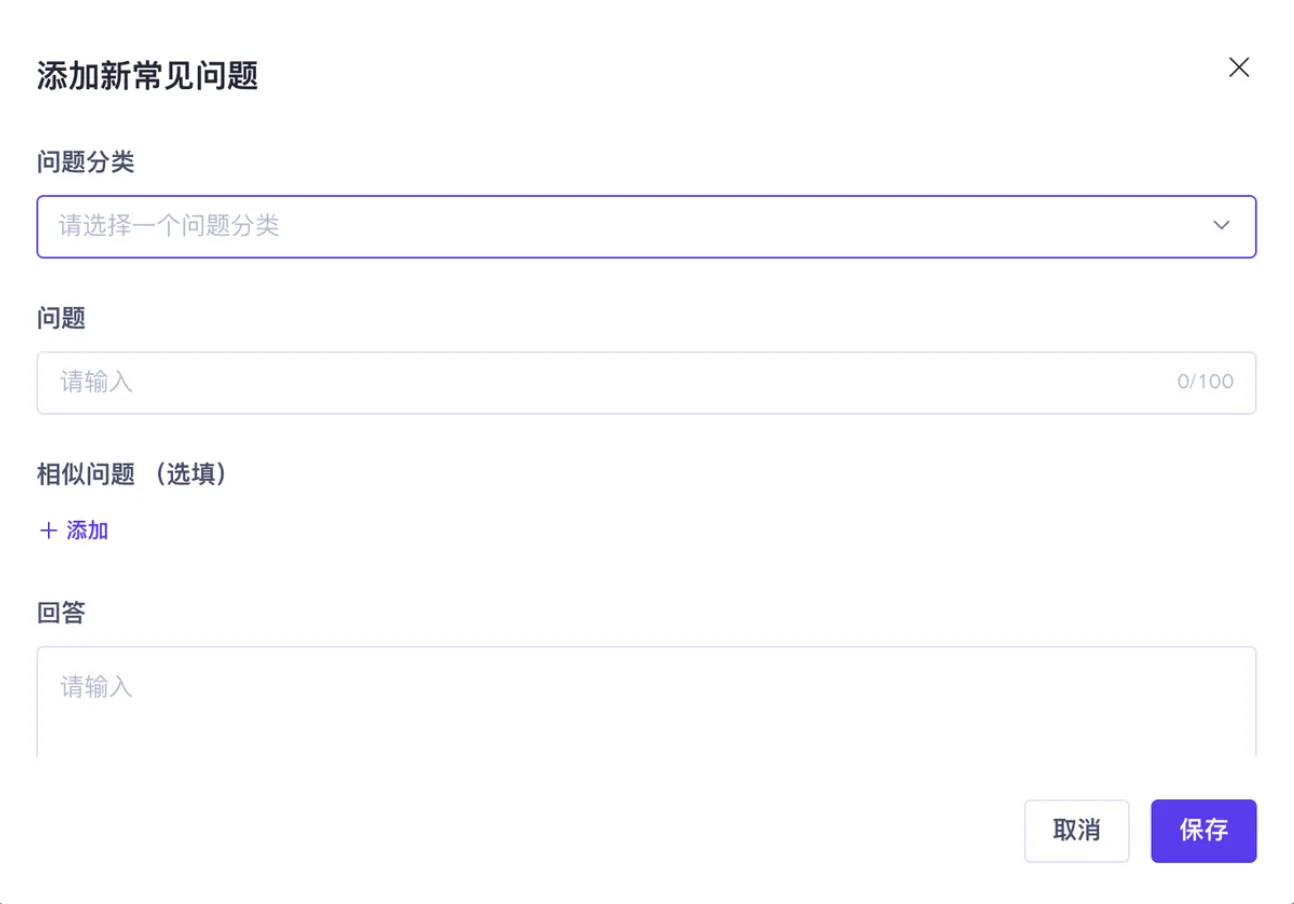Click the 添加新常见问题 dialog title
Viewport: 1294px width, 904px height.
coord(148,76)
